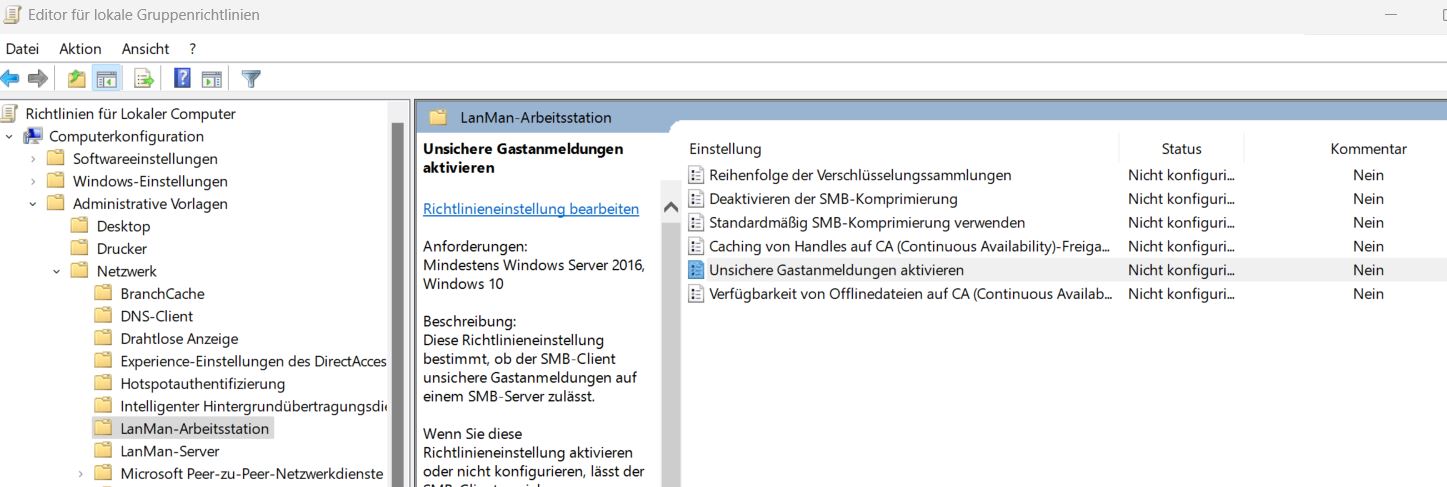This screenshot has height=487, width=1447.
Task: Select Netzwerk in the tree
Action: tap(126, 271)
